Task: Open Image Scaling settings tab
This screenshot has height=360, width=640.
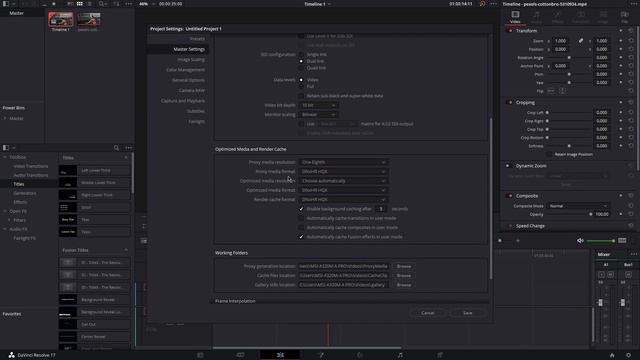Action: (191, 60)
